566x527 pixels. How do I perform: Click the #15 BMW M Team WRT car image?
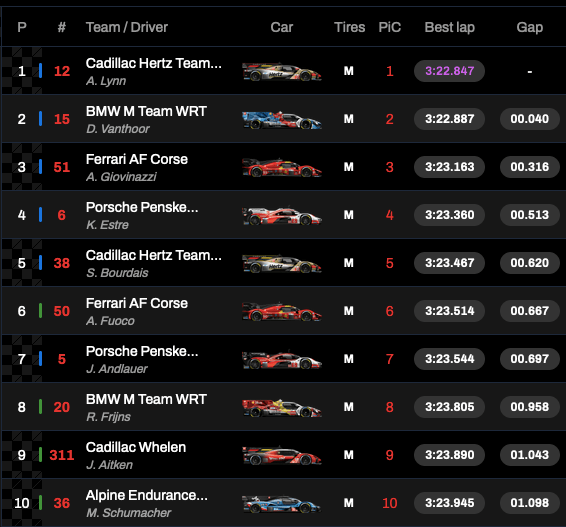point(282,119)
